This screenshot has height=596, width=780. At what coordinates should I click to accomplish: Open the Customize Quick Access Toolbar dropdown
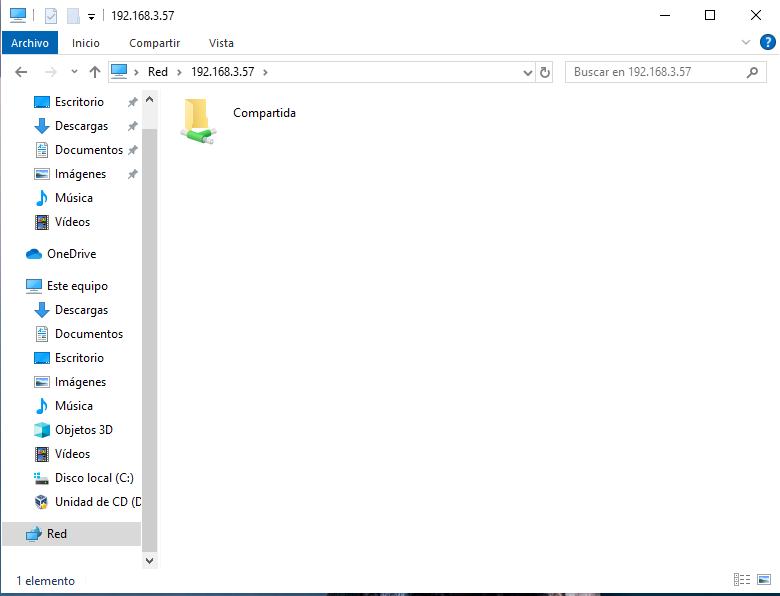tap(92, 16)
